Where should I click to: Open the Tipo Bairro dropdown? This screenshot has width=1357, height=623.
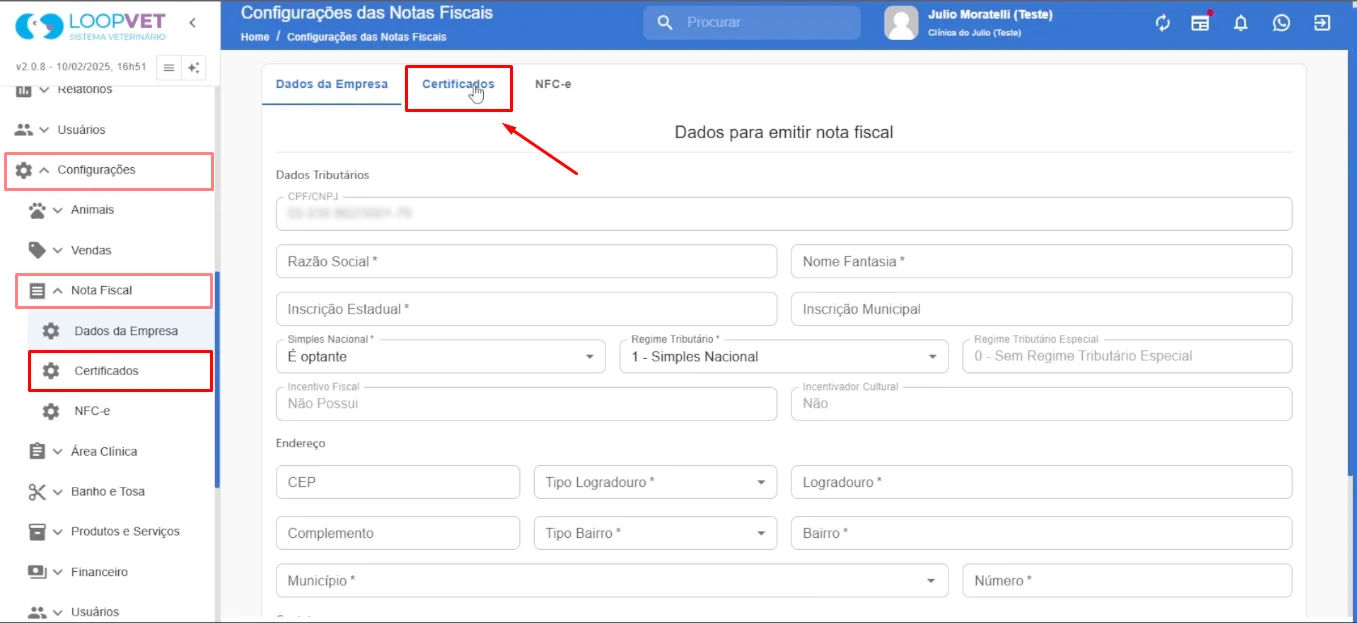pyautogui.click(x=655, y=533)
